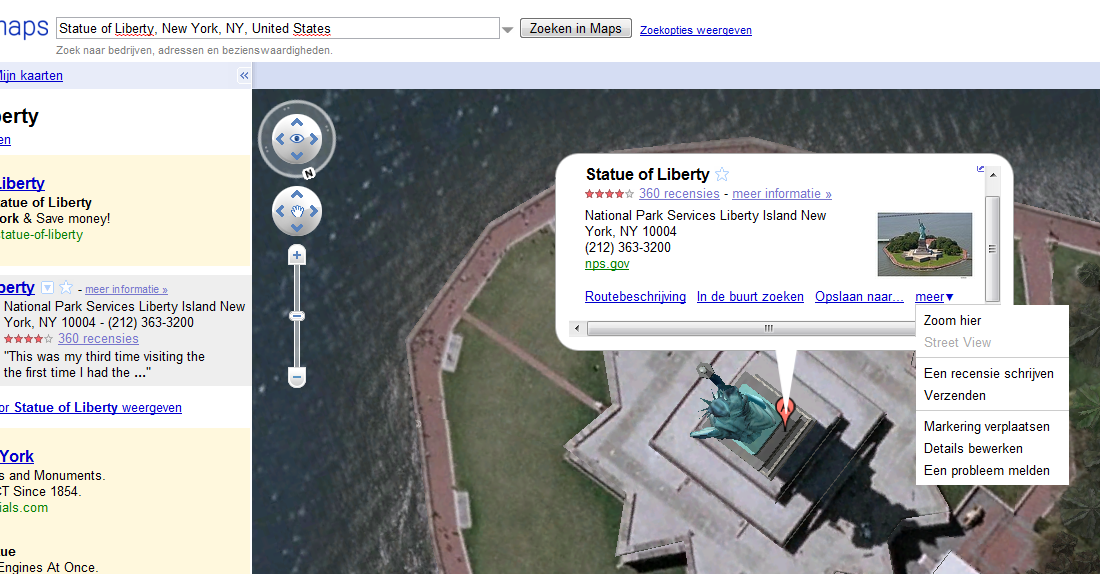Image resolution: width=1100 pixels, height=574 pixels.
Task: Pan map up with hand control arrow
Action: click(x=297, y=194)
